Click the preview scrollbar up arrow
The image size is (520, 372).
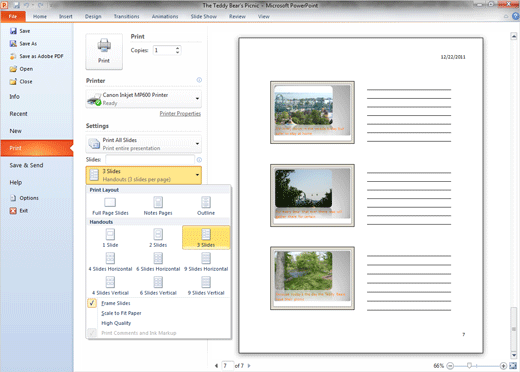(514, 36)
